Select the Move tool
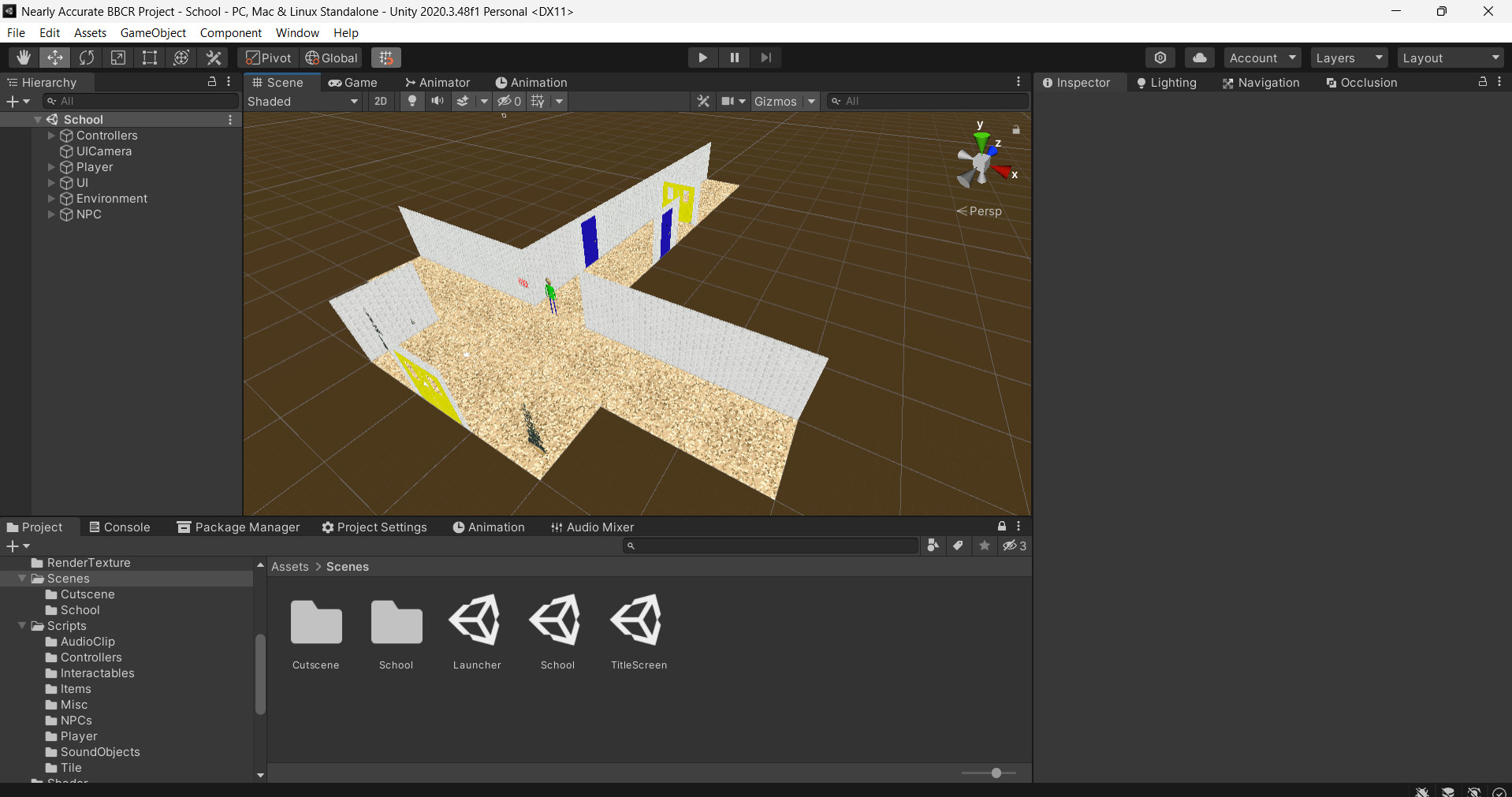The height and width of the screenshot is (797, 1512). point(55,58)
